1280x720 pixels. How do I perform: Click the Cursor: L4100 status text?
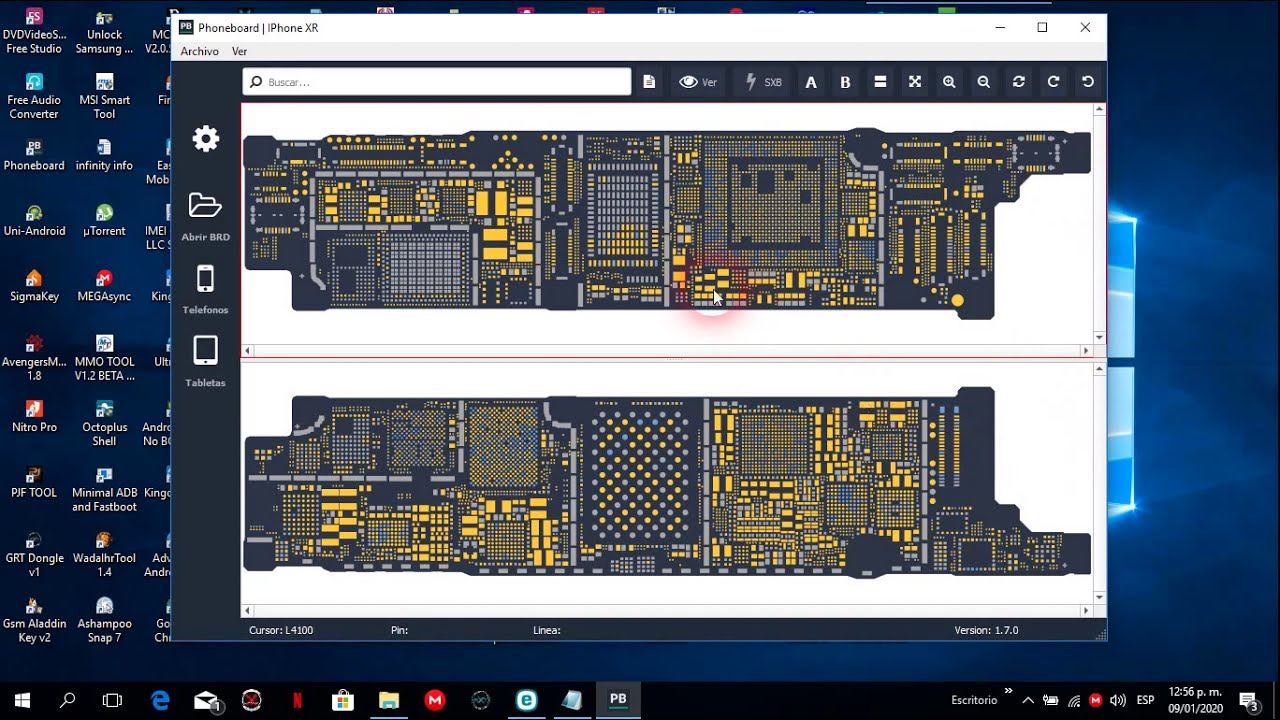(281, 630)
